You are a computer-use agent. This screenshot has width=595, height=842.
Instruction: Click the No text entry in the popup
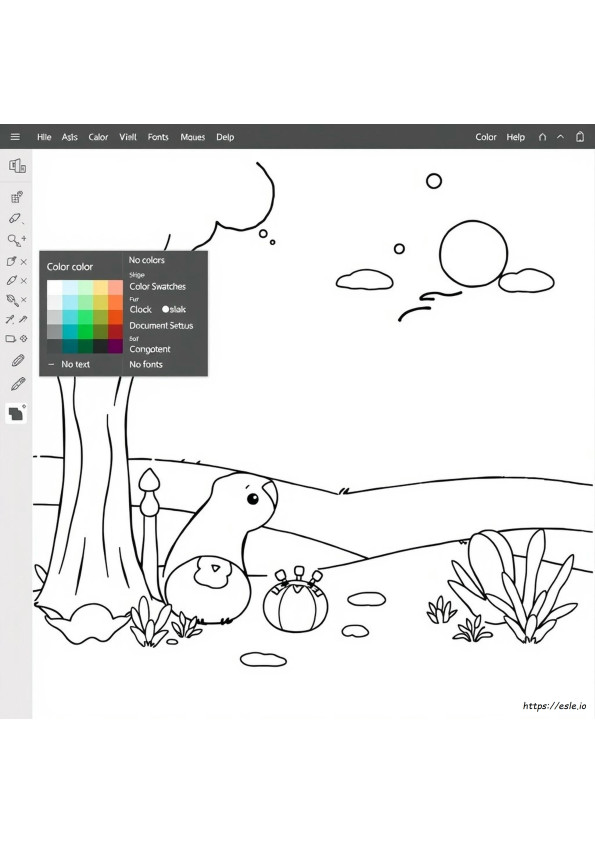(x=75, y=364)
